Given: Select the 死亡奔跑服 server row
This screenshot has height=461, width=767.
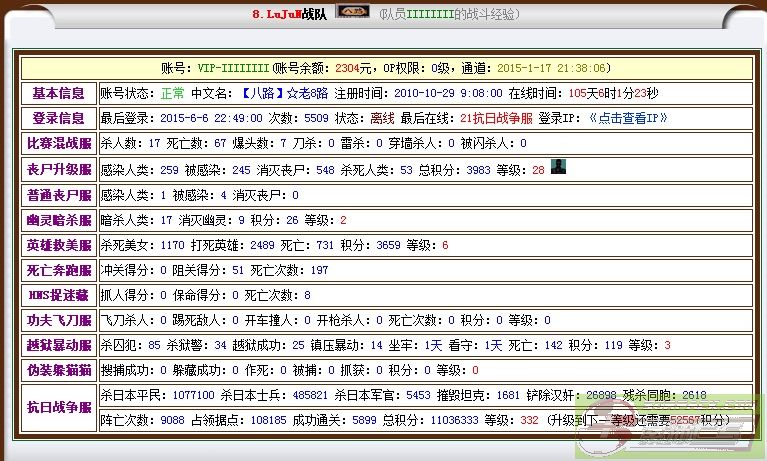Looking at the screenshot, I should 58,270.
